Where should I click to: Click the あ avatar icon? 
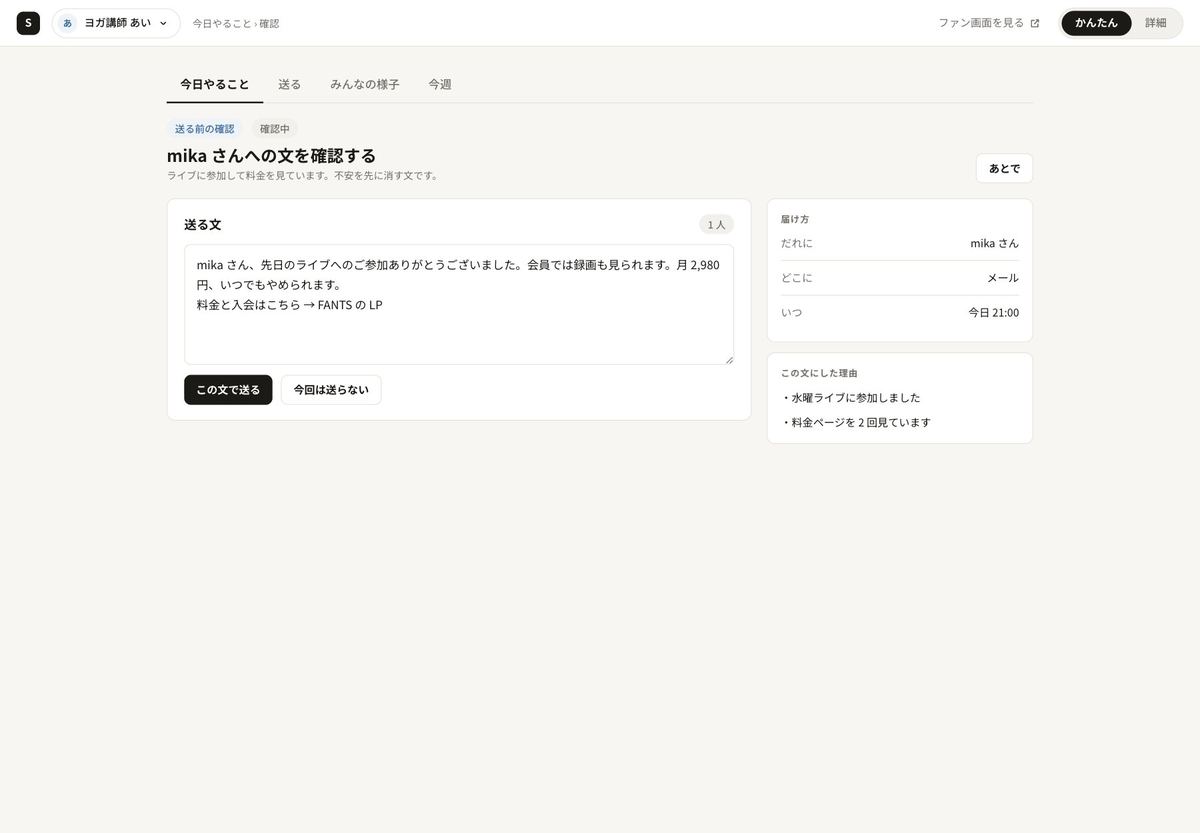pyautogui.click(x=67, y=23)
